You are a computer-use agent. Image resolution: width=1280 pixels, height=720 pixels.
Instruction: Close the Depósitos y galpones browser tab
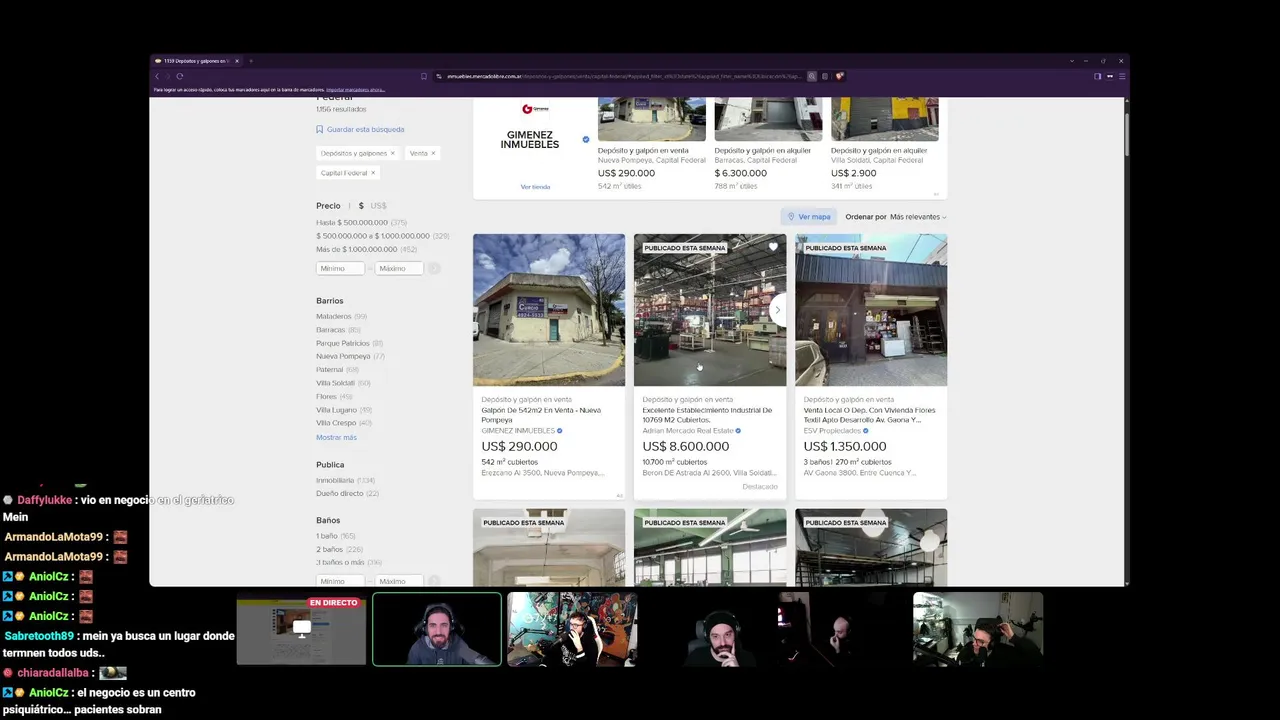click(237, 61)
